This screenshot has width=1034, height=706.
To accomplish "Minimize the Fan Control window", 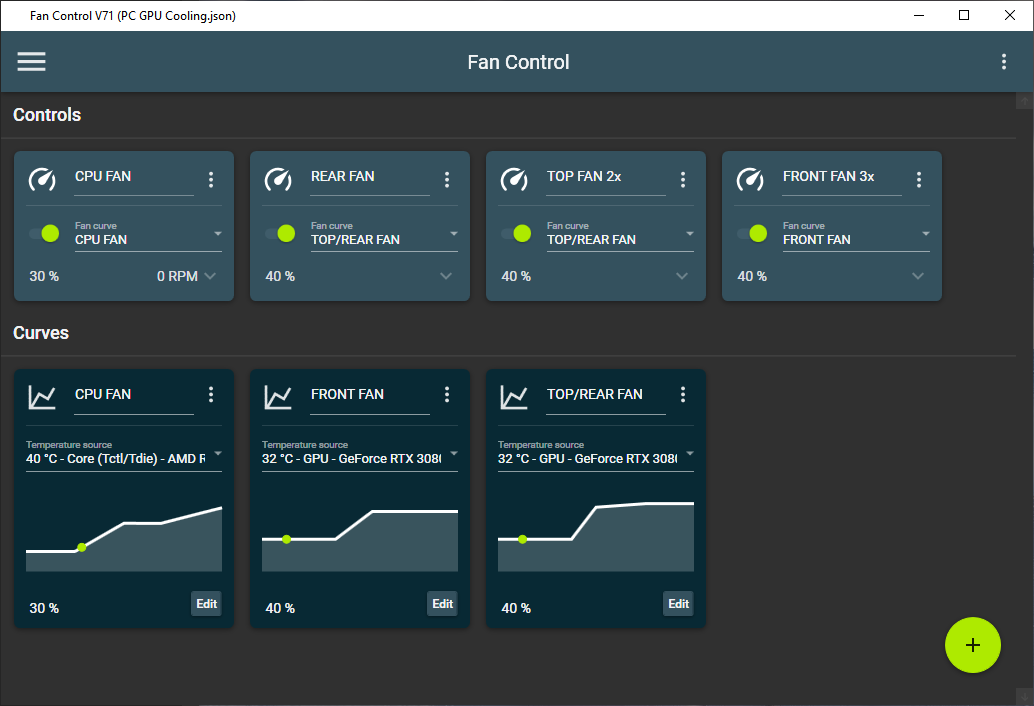I will click(919, 15).
